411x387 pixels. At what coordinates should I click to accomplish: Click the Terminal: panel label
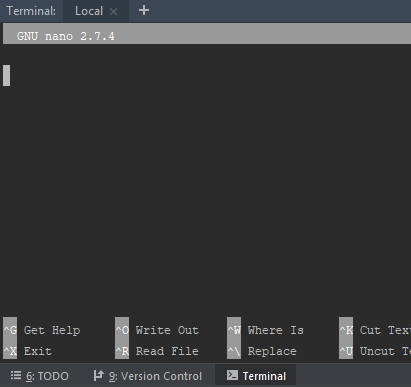click(x=31, y=11)
